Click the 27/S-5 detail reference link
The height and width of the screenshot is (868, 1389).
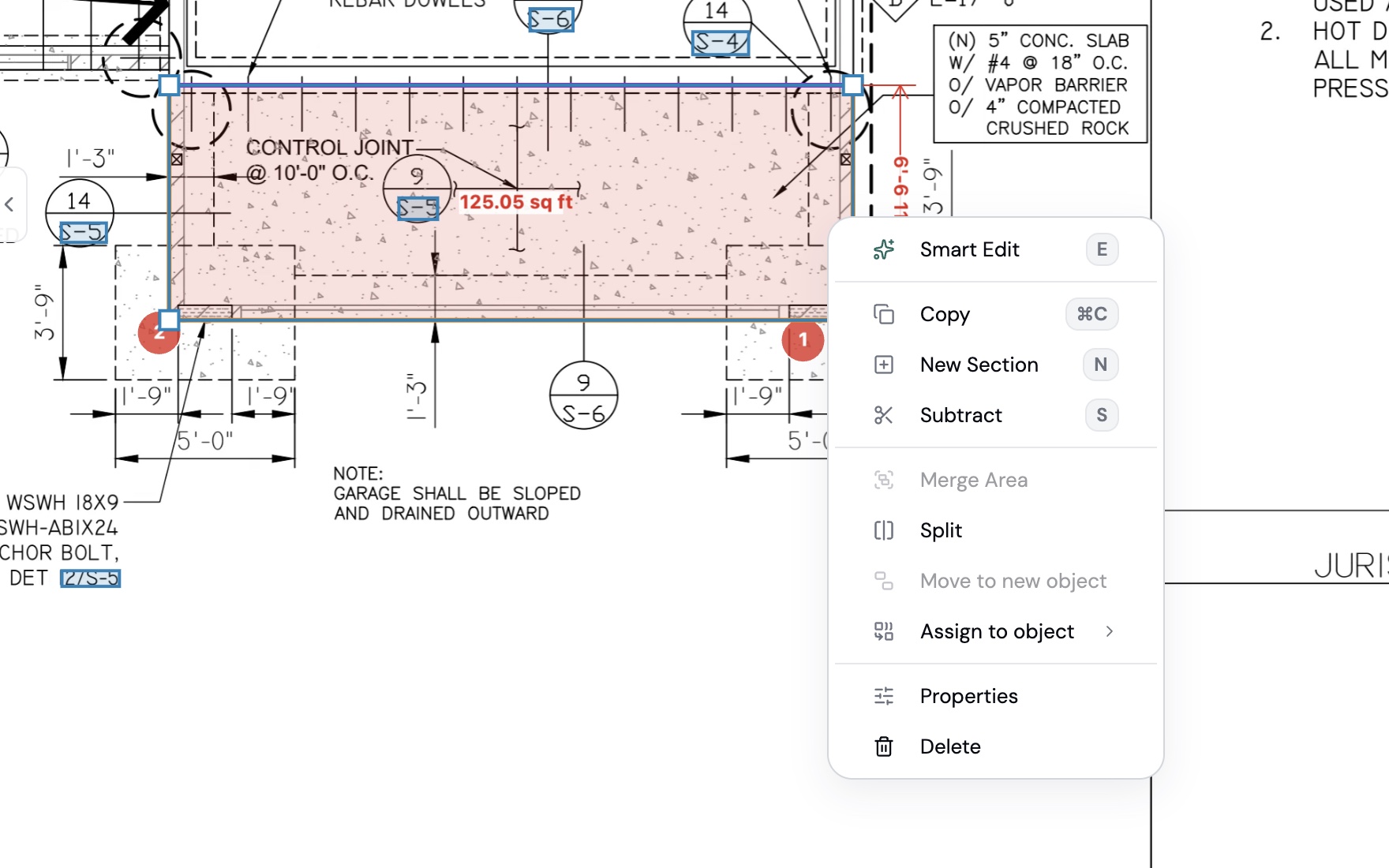[91, 578]
